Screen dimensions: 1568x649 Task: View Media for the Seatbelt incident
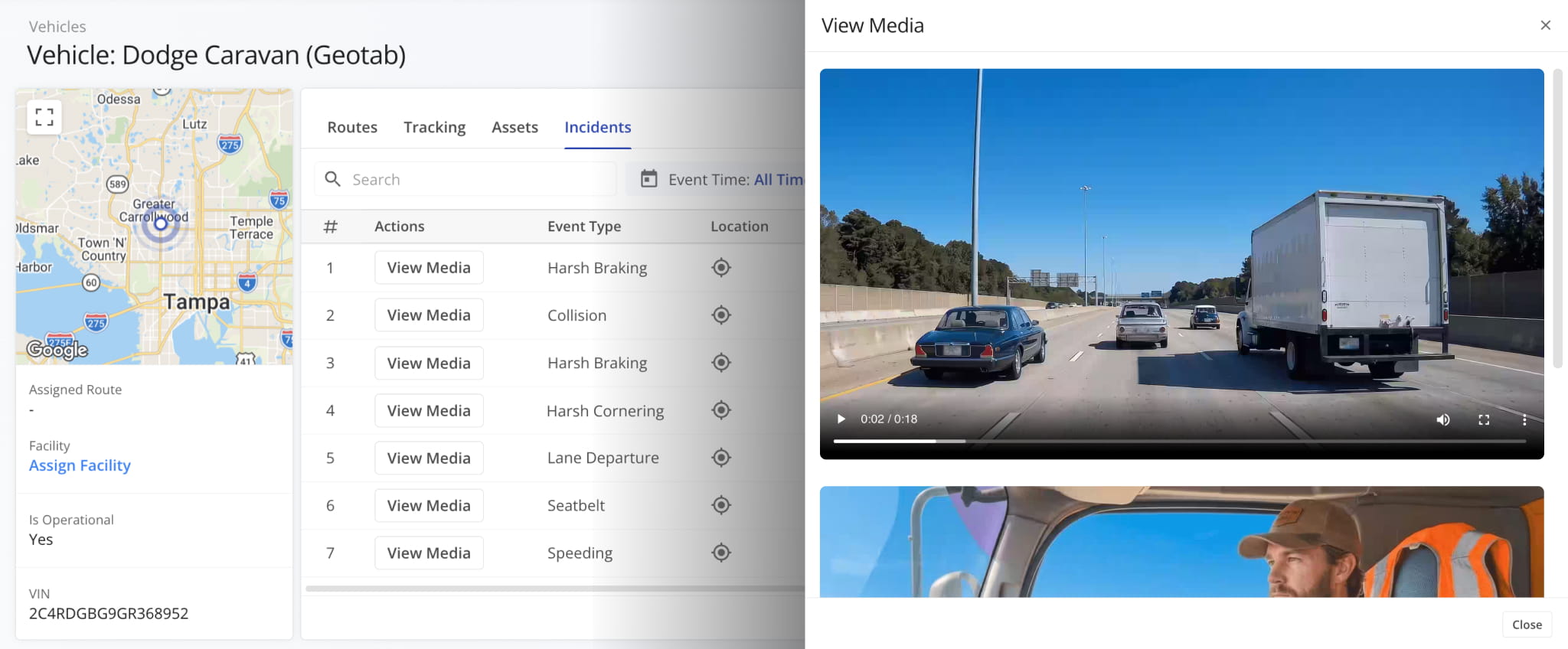(429, 505)
